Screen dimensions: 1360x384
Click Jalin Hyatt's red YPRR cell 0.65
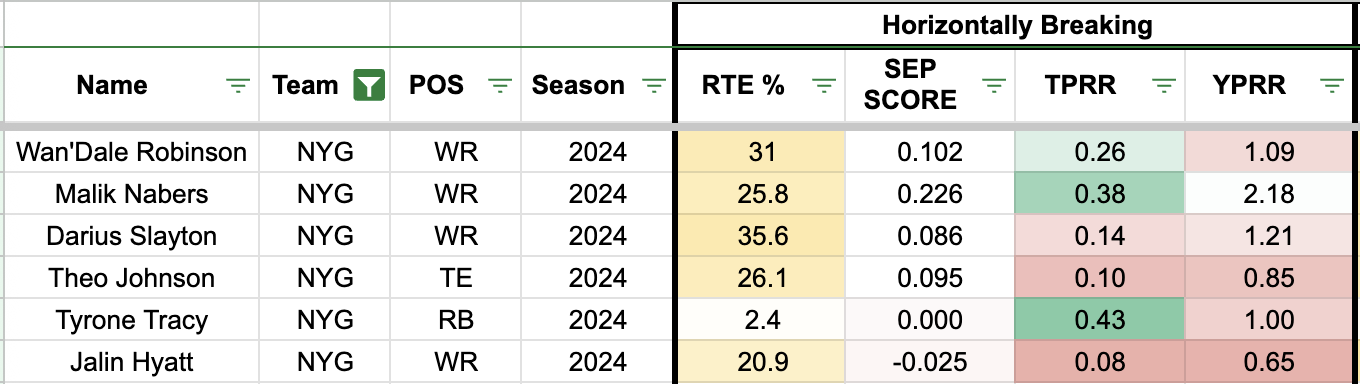1272,362
